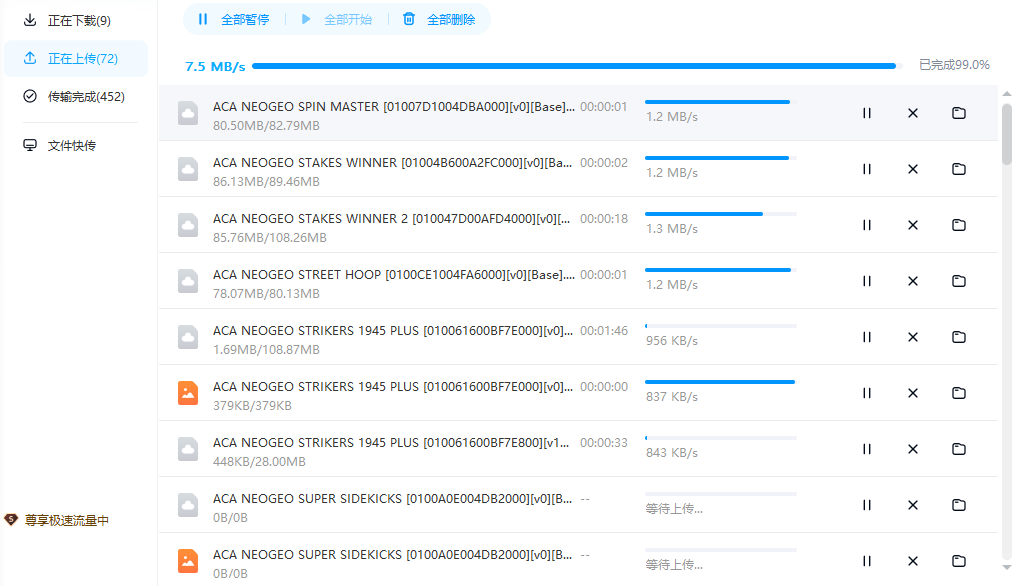Switch to 正在下载(9) downloads tab
The width and height of the screenshot is (1019, 586).
76,21
